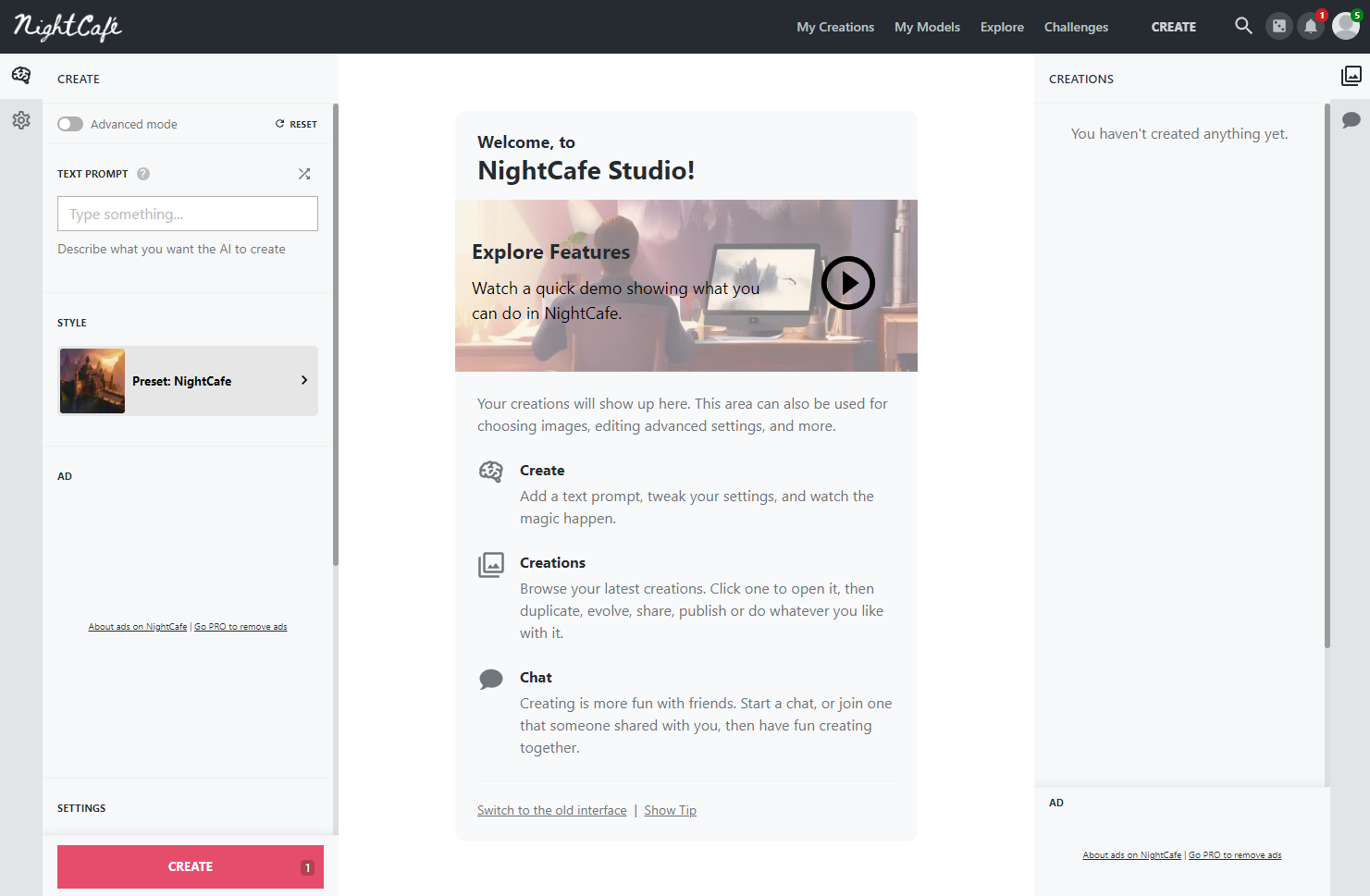Click the Chat bubble icon in welcome panel
This screenshot has height=896, width=1370.
491,680
